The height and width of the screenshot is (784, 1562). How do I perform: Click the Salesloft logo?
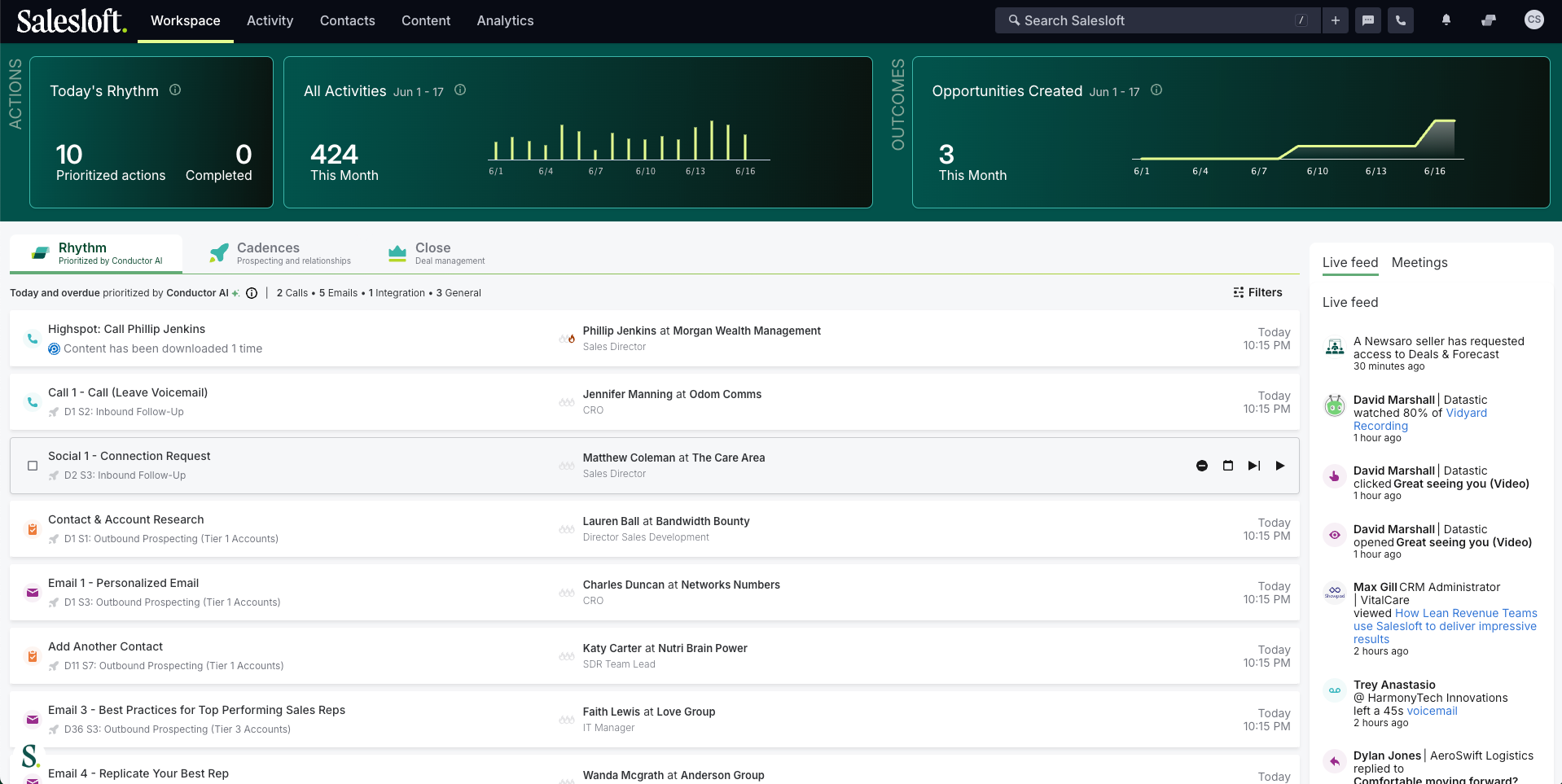pyautogui.click(x=72, y=20)
